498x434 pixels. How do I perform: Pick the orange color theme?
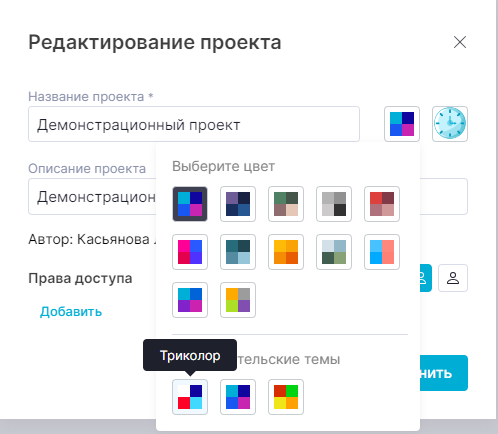(286, 252)
